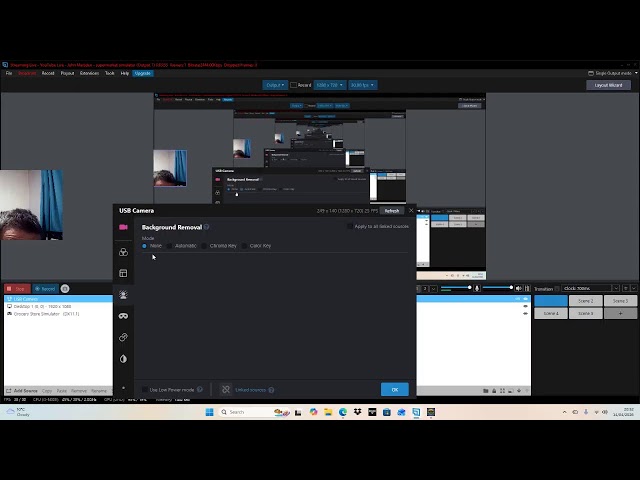
Task: Open the 1280 x 720 resolution dropdown
Action: tap(330, 85)
